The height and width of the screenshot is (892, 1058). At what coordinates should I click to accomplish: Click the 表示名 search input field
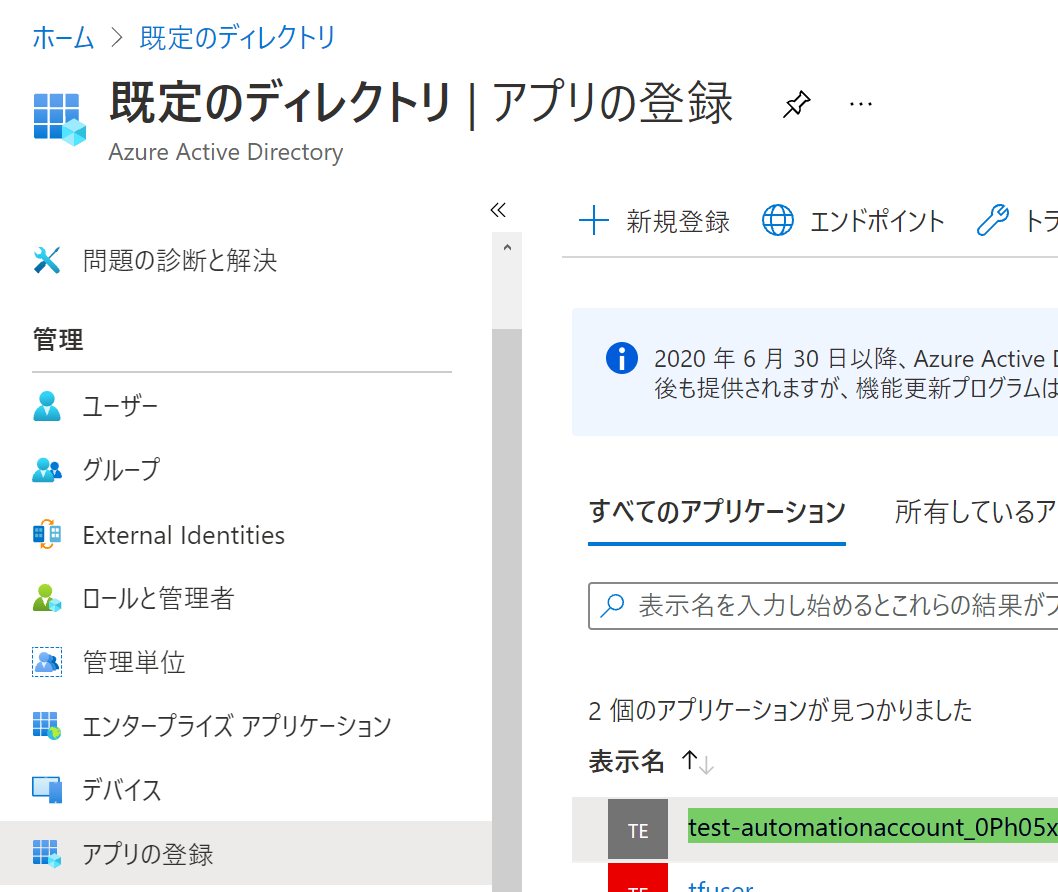click(x=823, y=606)
